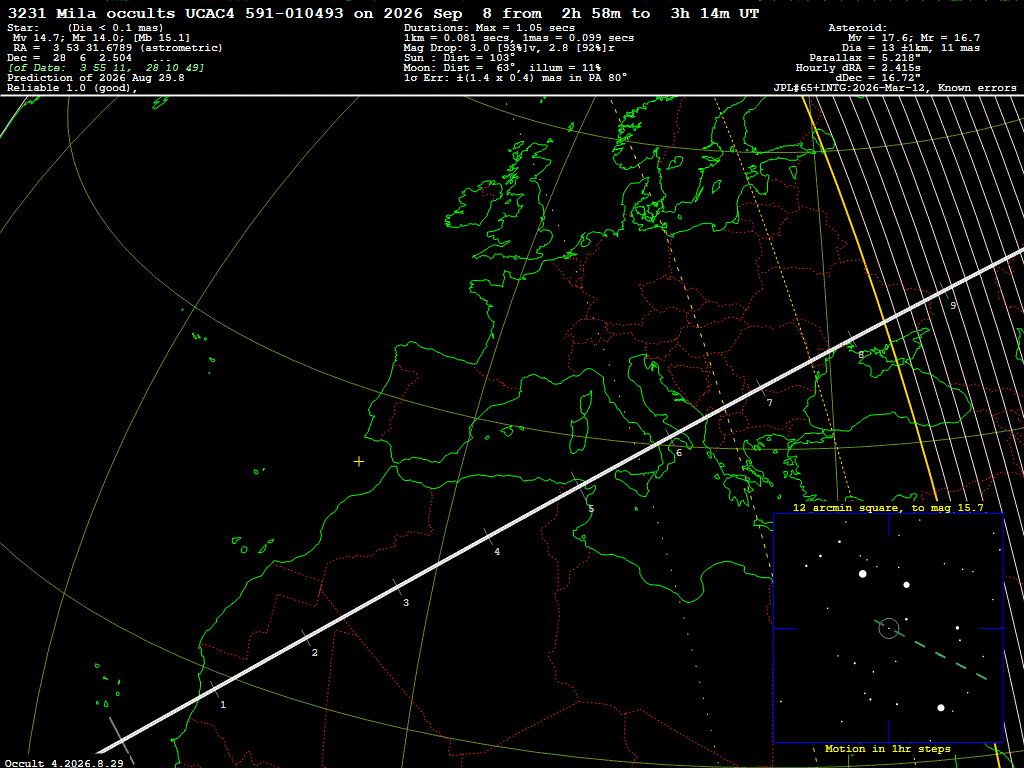Click time marker 5 near Tunisia
The width and height of the screenshot is (1024, 768).
pos(591,509)
